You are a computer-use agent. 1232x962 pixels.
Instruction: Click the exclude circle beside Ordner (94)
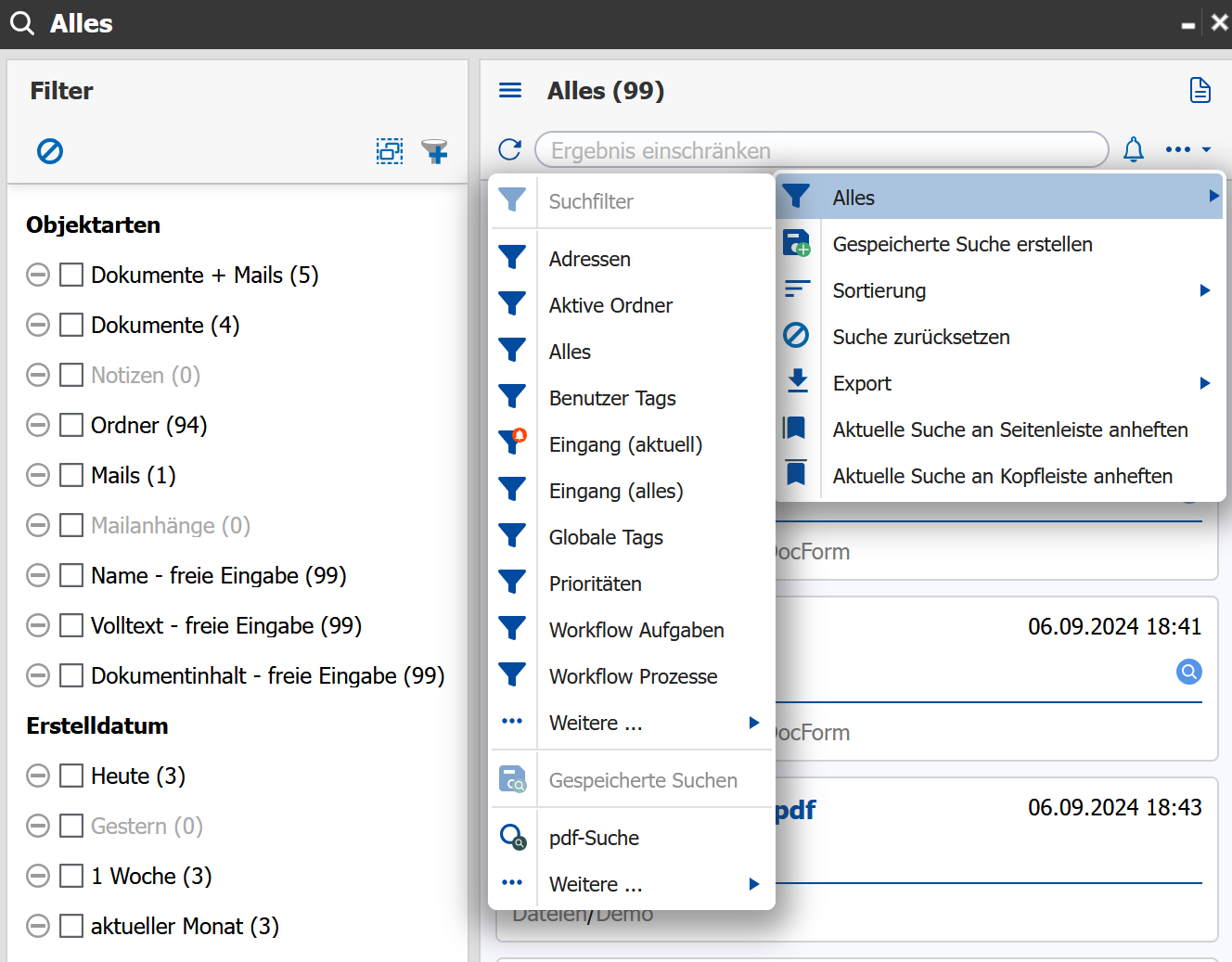pyautogui.click(x=38, y=425)
